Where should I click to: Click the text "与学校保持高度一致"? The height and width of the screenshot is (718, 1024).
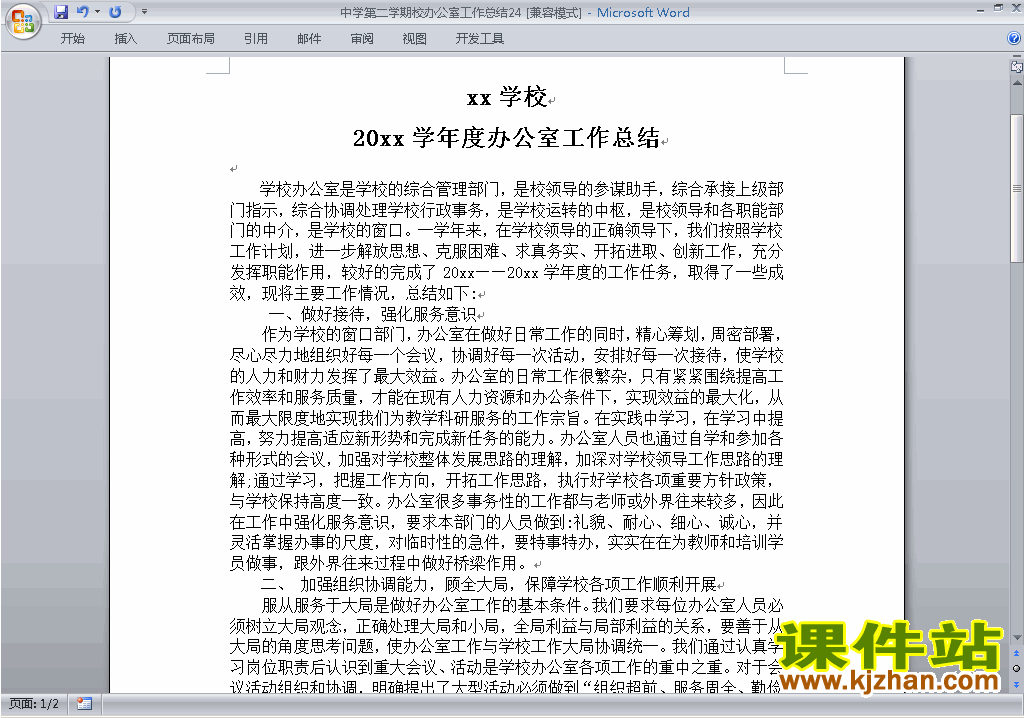[x=301, y=501]
